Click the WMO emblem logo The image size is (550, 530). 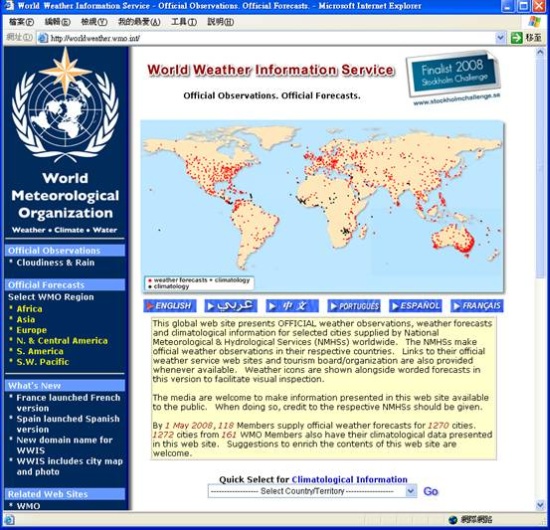click(65, 105)
